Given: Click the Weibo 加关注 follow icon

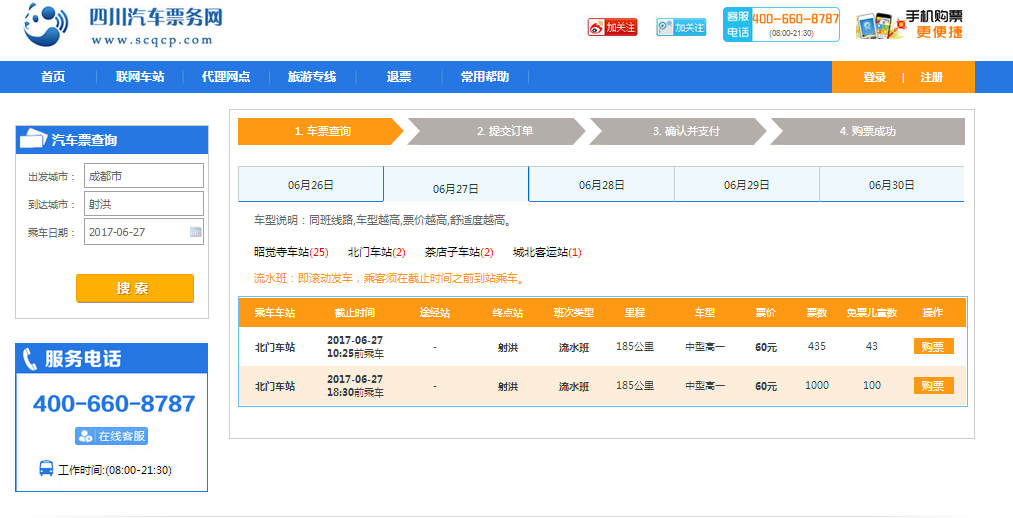Looking at the screenshot, I should click(612, 27).
